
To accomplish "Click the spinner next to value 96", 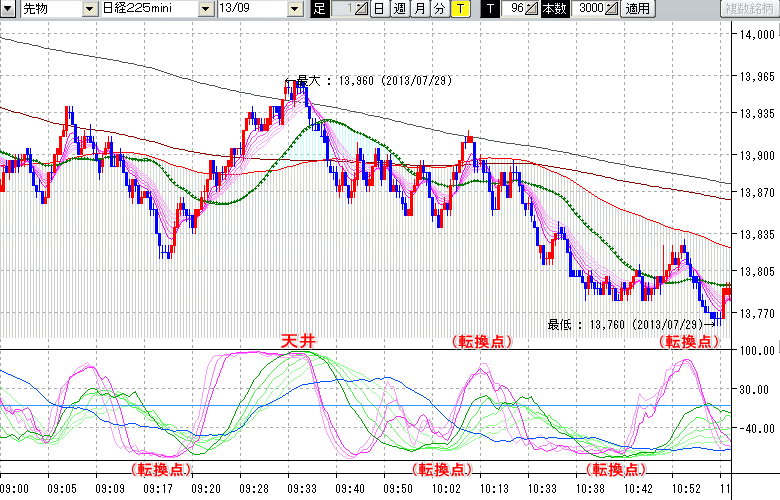I will (x=531, y=9).
